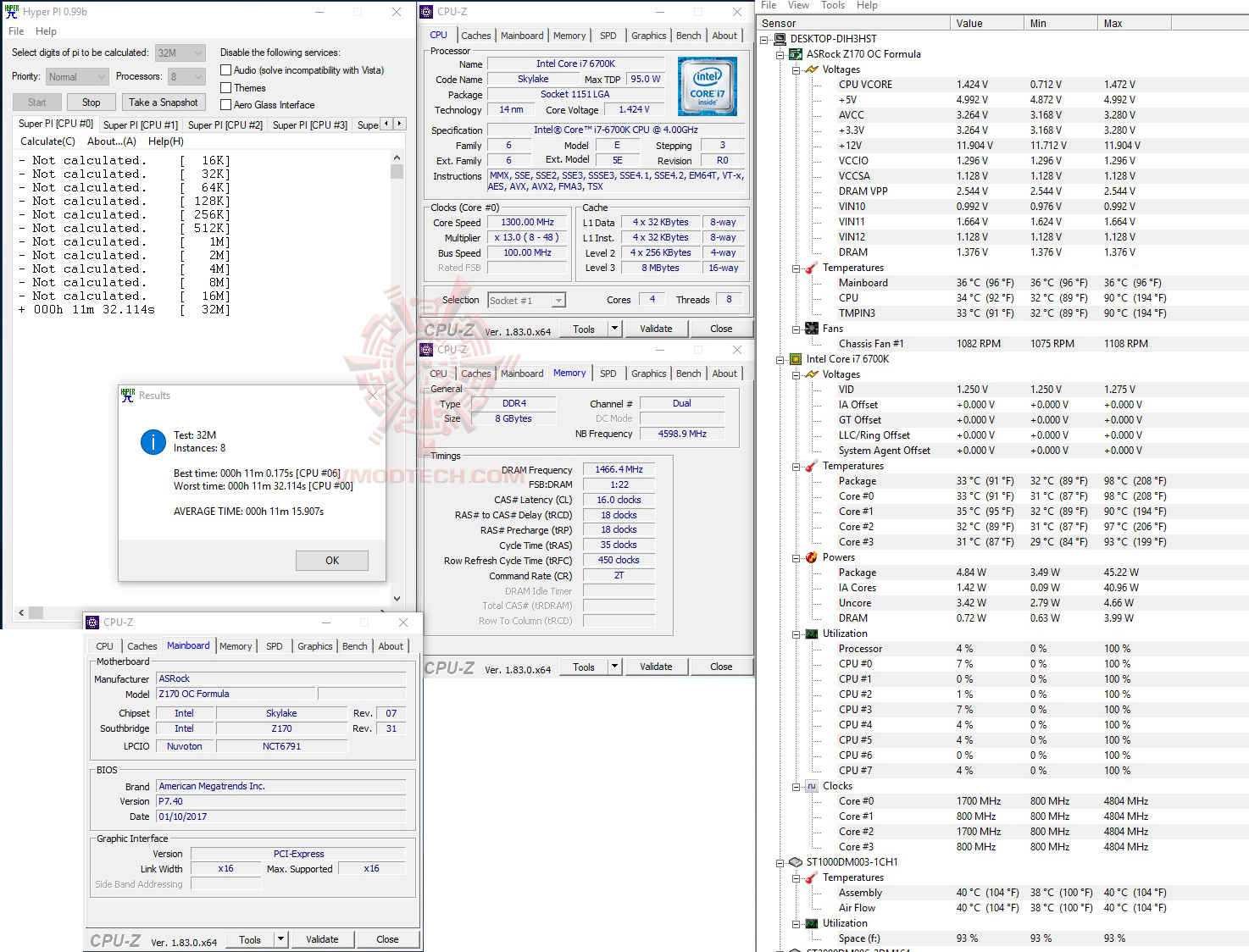Click the Hyper PI title bar icon
This screenshot has height=952, width=1249.
[12, 12]
